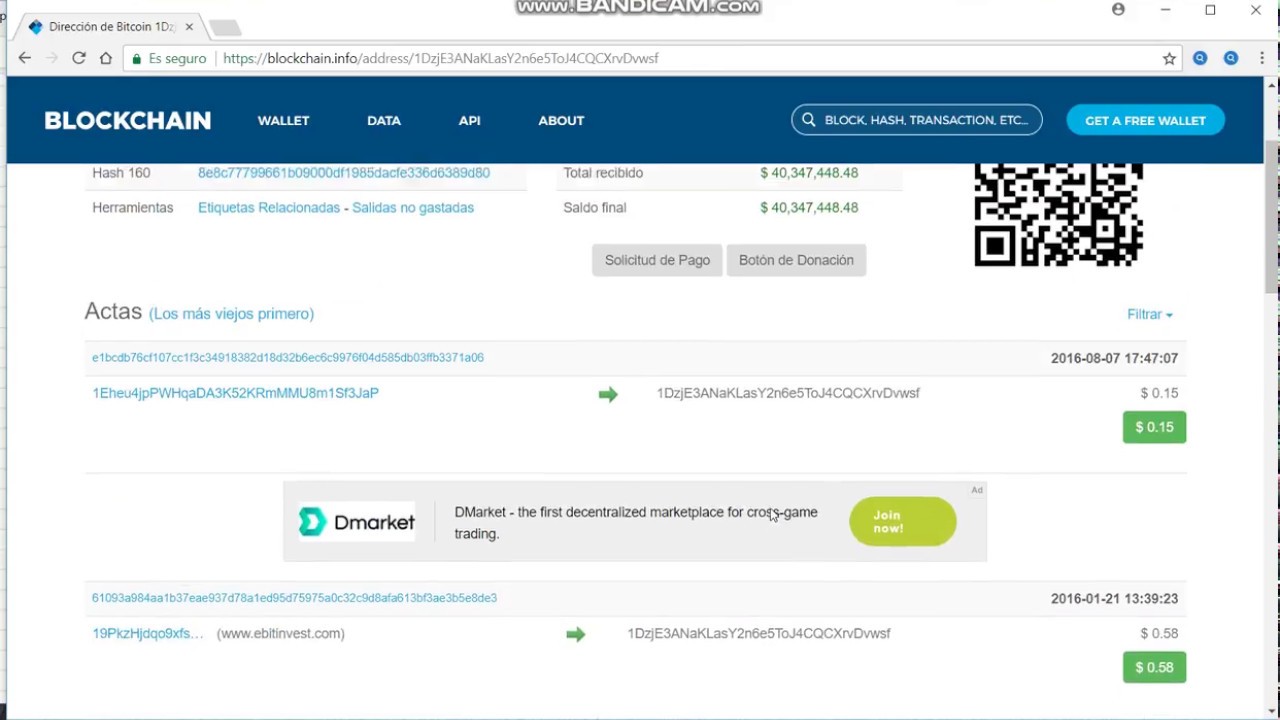
Task: Open the Salidas no gastadas link
Action: coord(413,208)
